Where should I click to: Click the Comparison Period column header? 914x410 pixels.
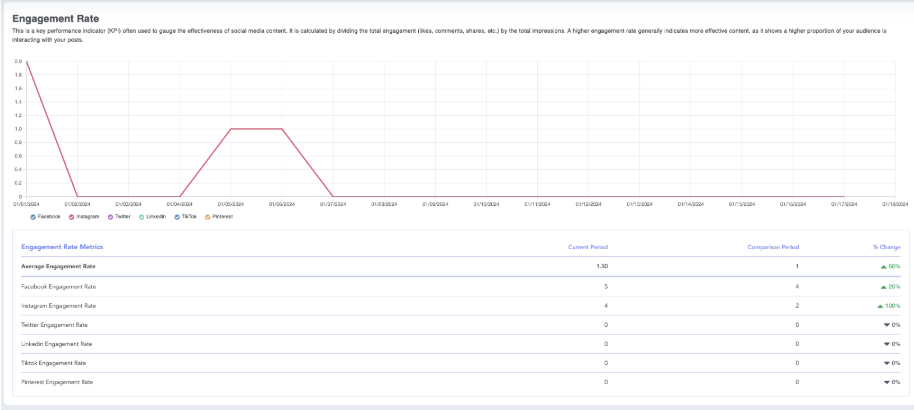coord(773,246)
